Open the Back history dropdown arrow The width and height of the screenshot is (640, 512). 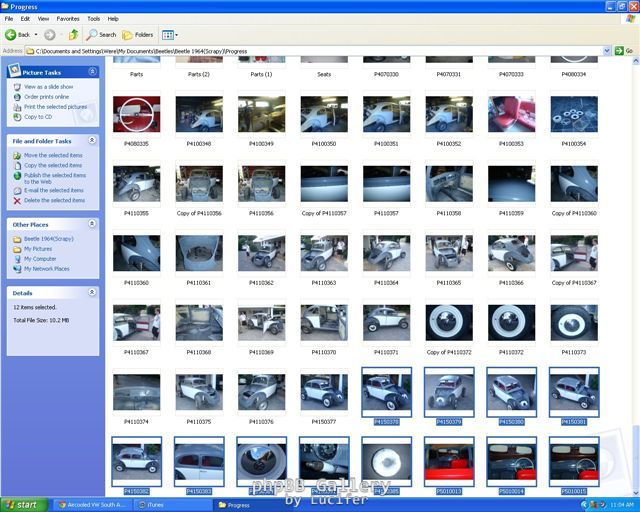pyautogui.click(x=36, y=34)
